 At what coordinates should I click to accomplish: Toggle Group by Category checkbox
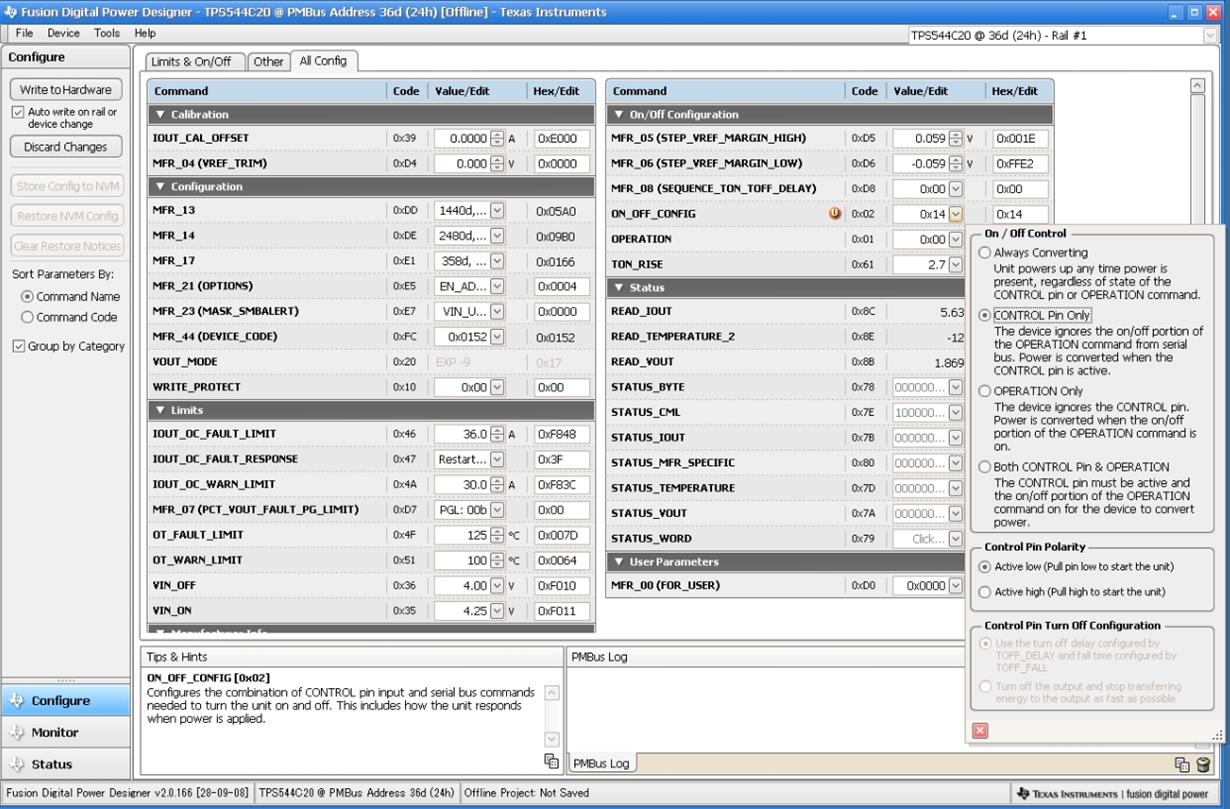point(18,346)
